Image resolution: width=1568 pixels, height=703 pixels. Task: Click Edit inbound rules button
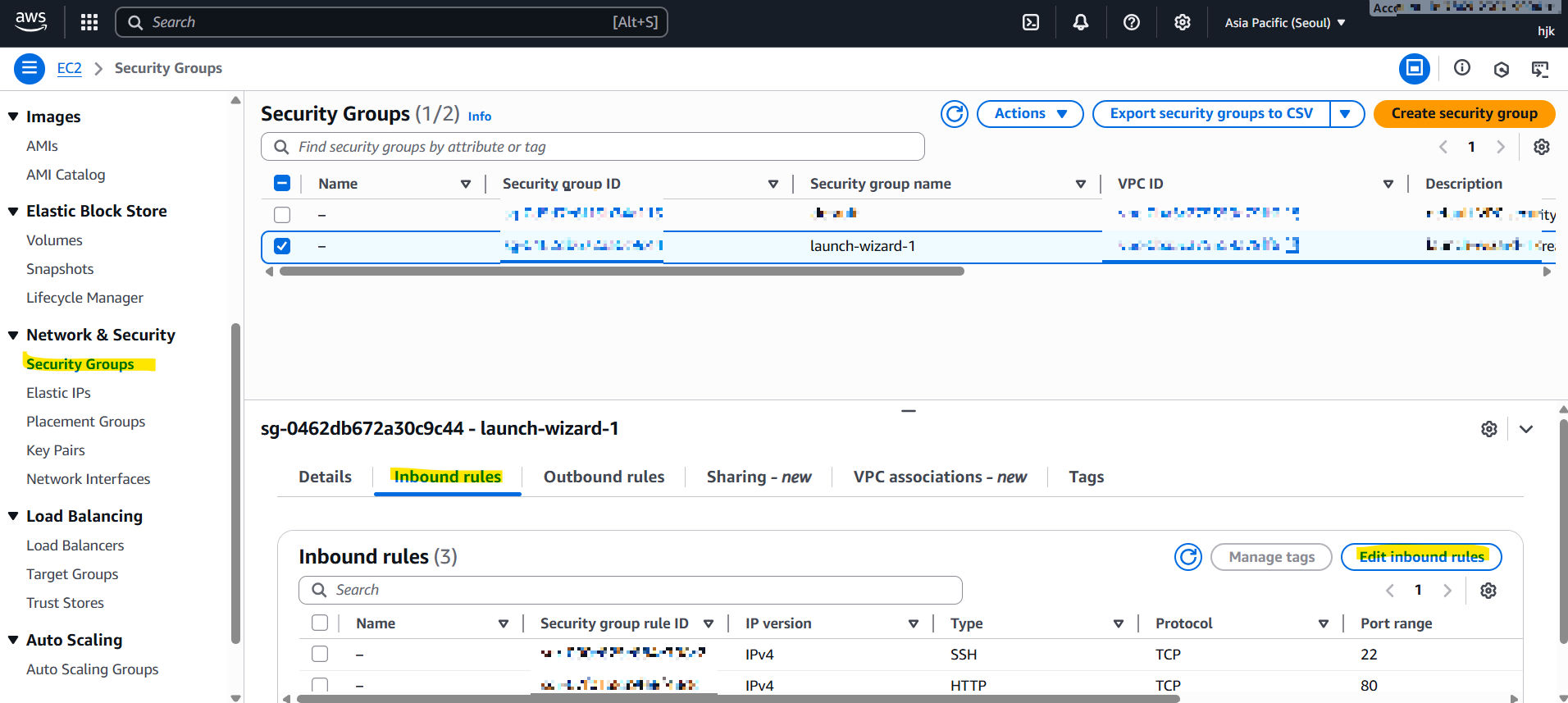coord(1421,557)
